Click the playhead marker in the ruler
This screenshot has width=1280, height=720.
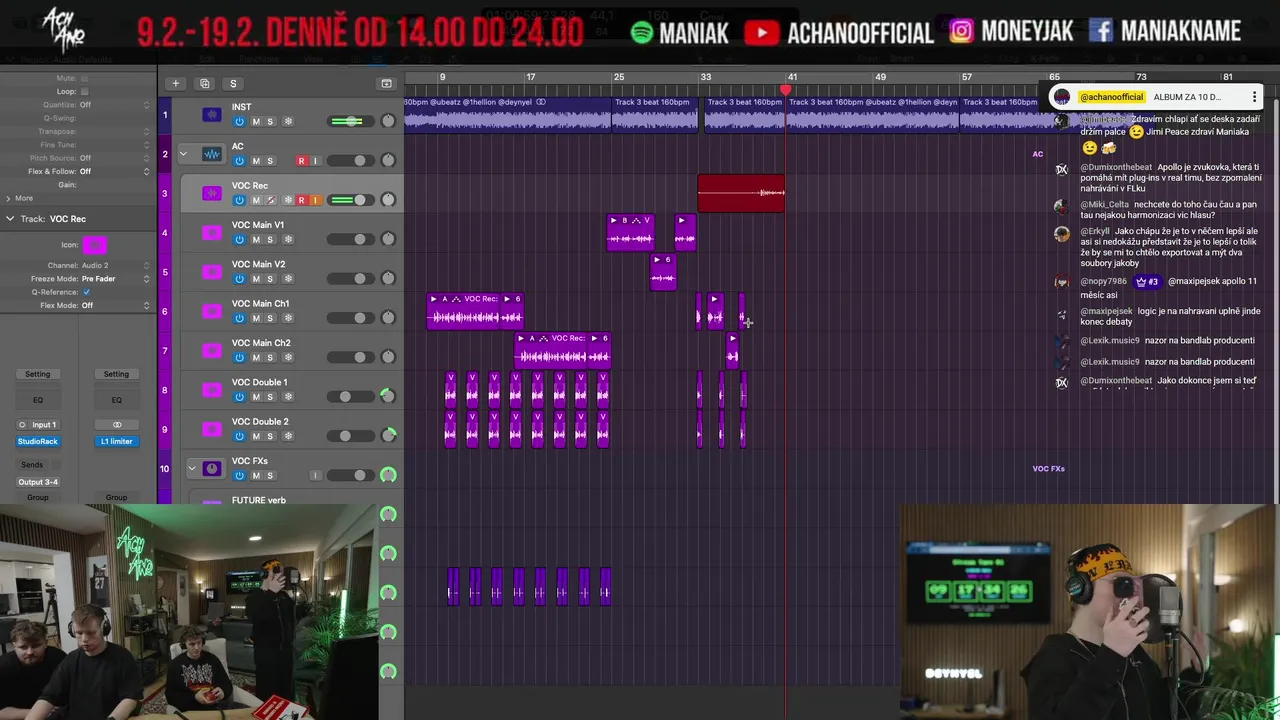(x=785, y=91)
